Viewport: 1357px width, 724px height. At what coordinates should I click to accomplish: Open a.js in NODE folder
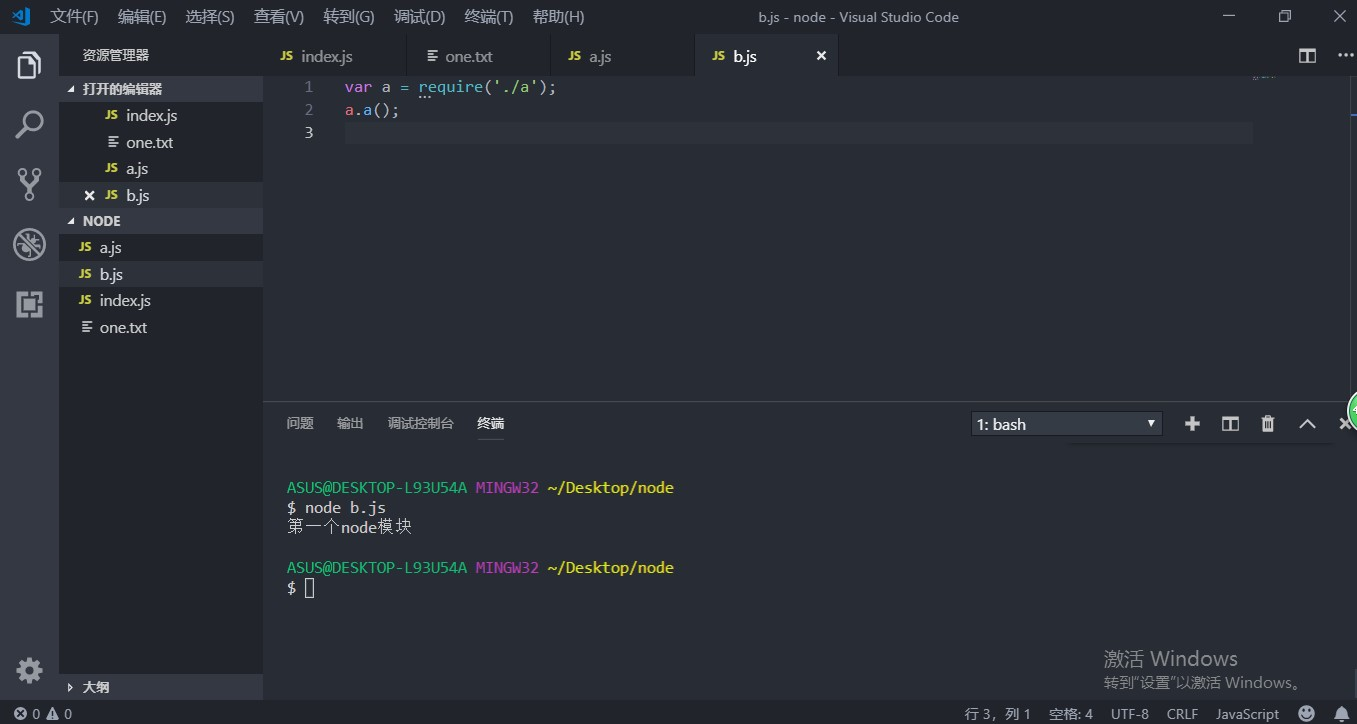click(161, 247)
